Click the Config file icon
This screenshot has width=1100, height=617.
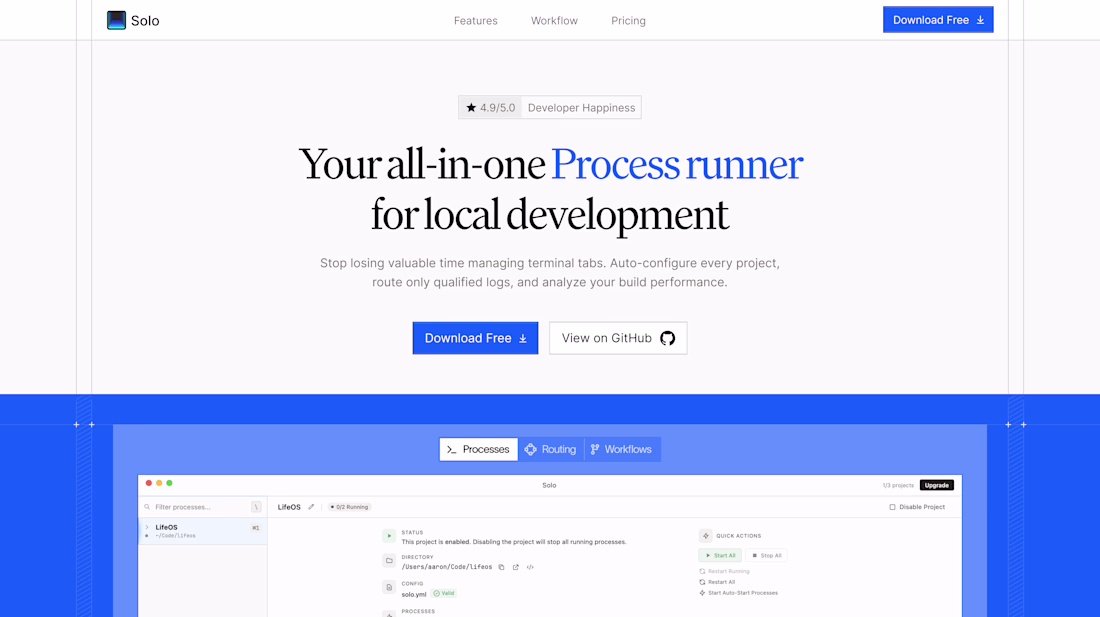[x=389, y=588]
